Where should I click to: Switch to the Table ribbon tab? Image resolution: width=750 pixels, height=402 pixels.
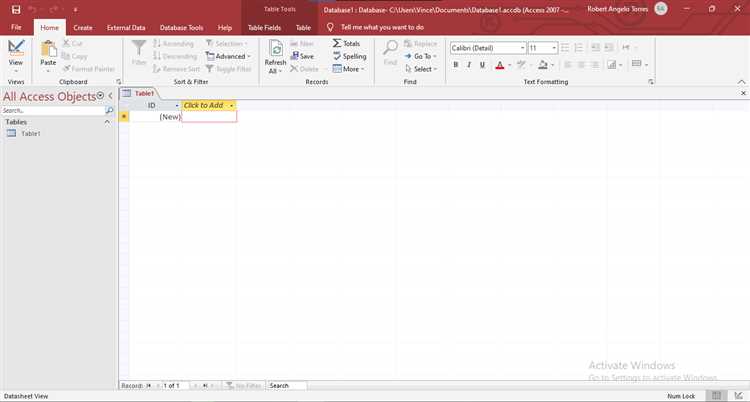click(x=303, y=28)
